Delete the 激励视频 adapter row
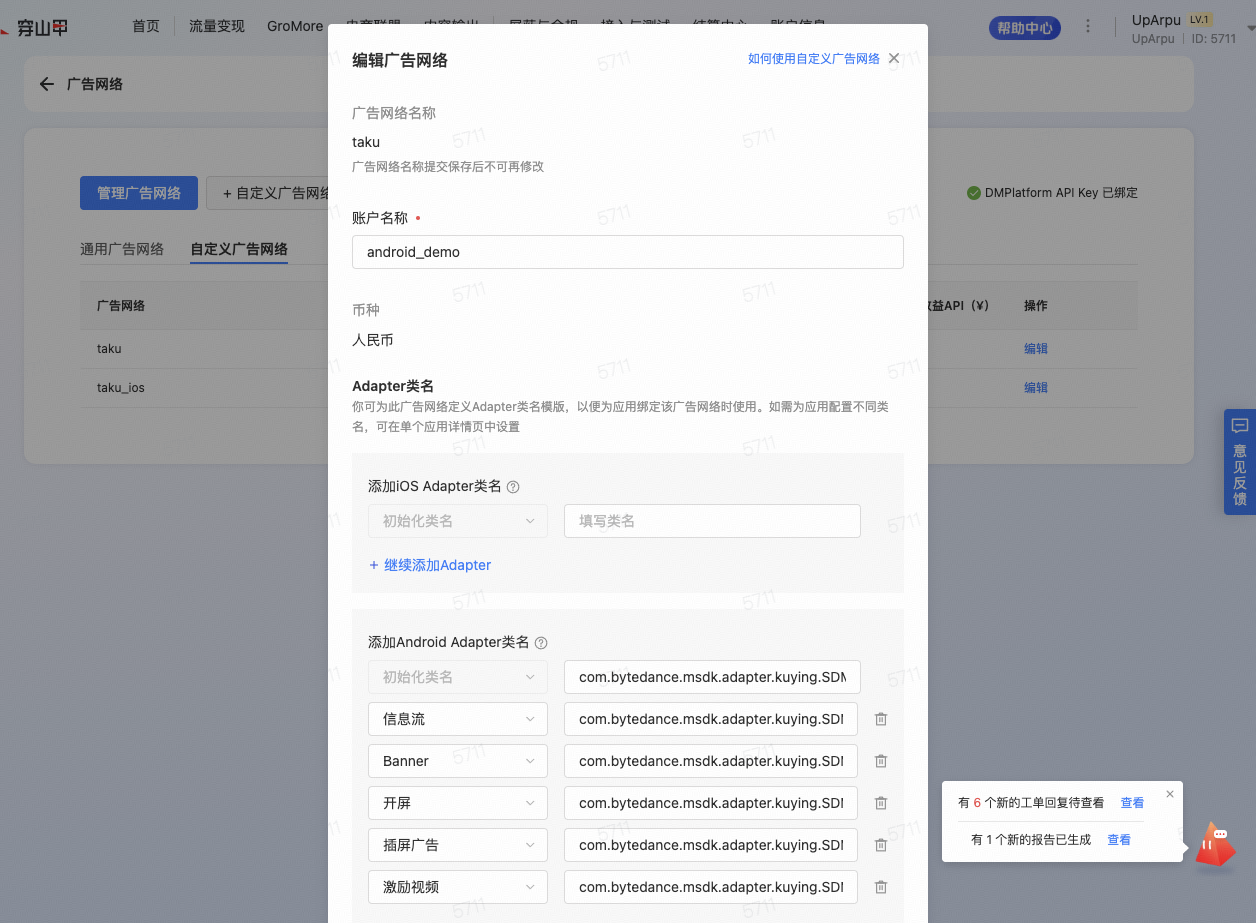Viewport: 1256px width, 923px height. tap(881, 887)
